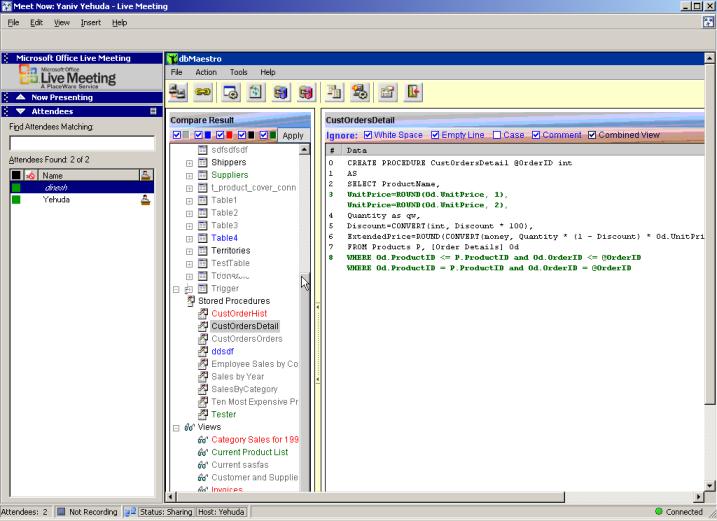This screenshot has width=717, height=521.
Task: Enable the Case ignore checkbox
Action: [x=496, y=135]
